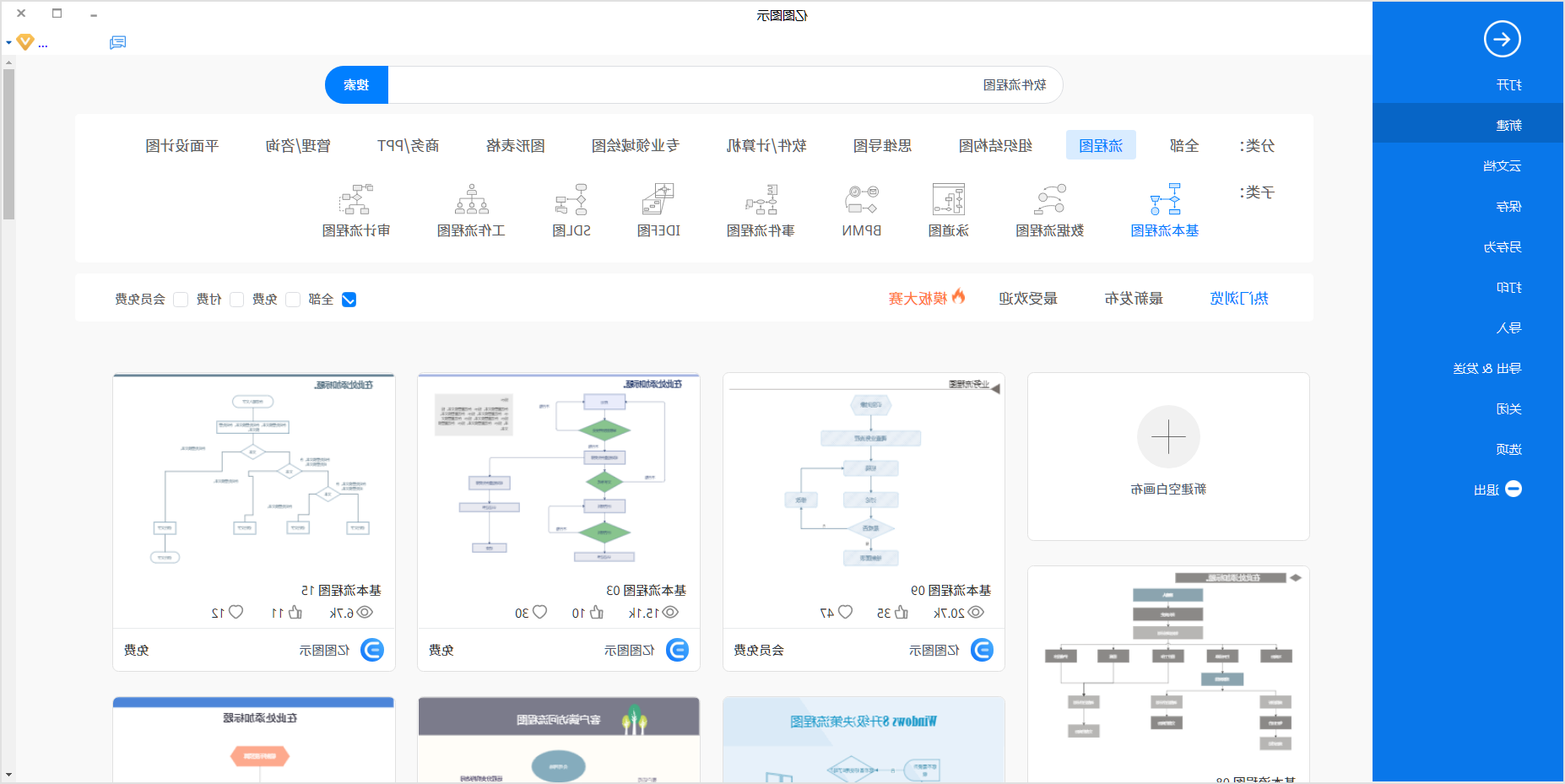Open 云文档 in the sidebar
Image resolution: width=1565 pixels, height=784 pixels.
1468,166
